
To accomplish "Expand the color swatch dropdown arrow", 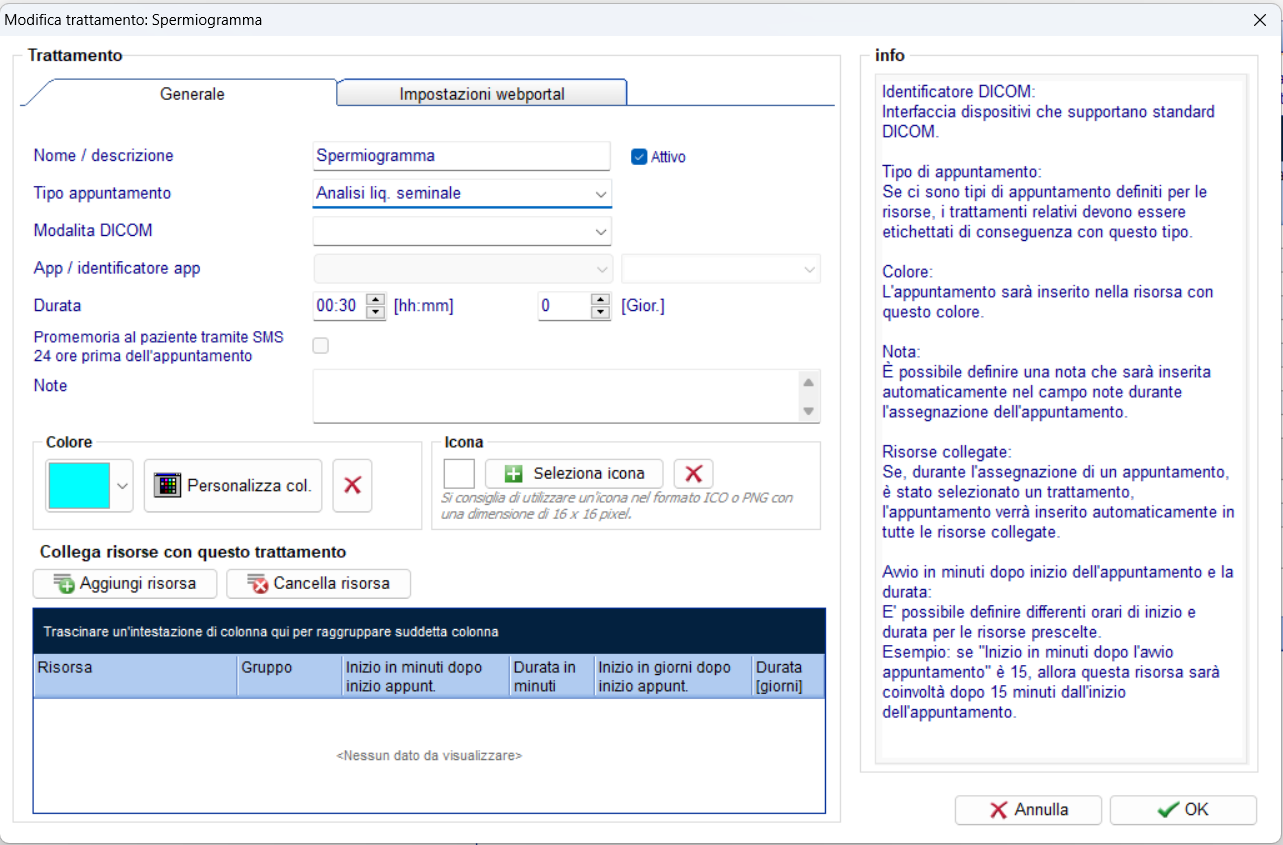I will 122,486.
